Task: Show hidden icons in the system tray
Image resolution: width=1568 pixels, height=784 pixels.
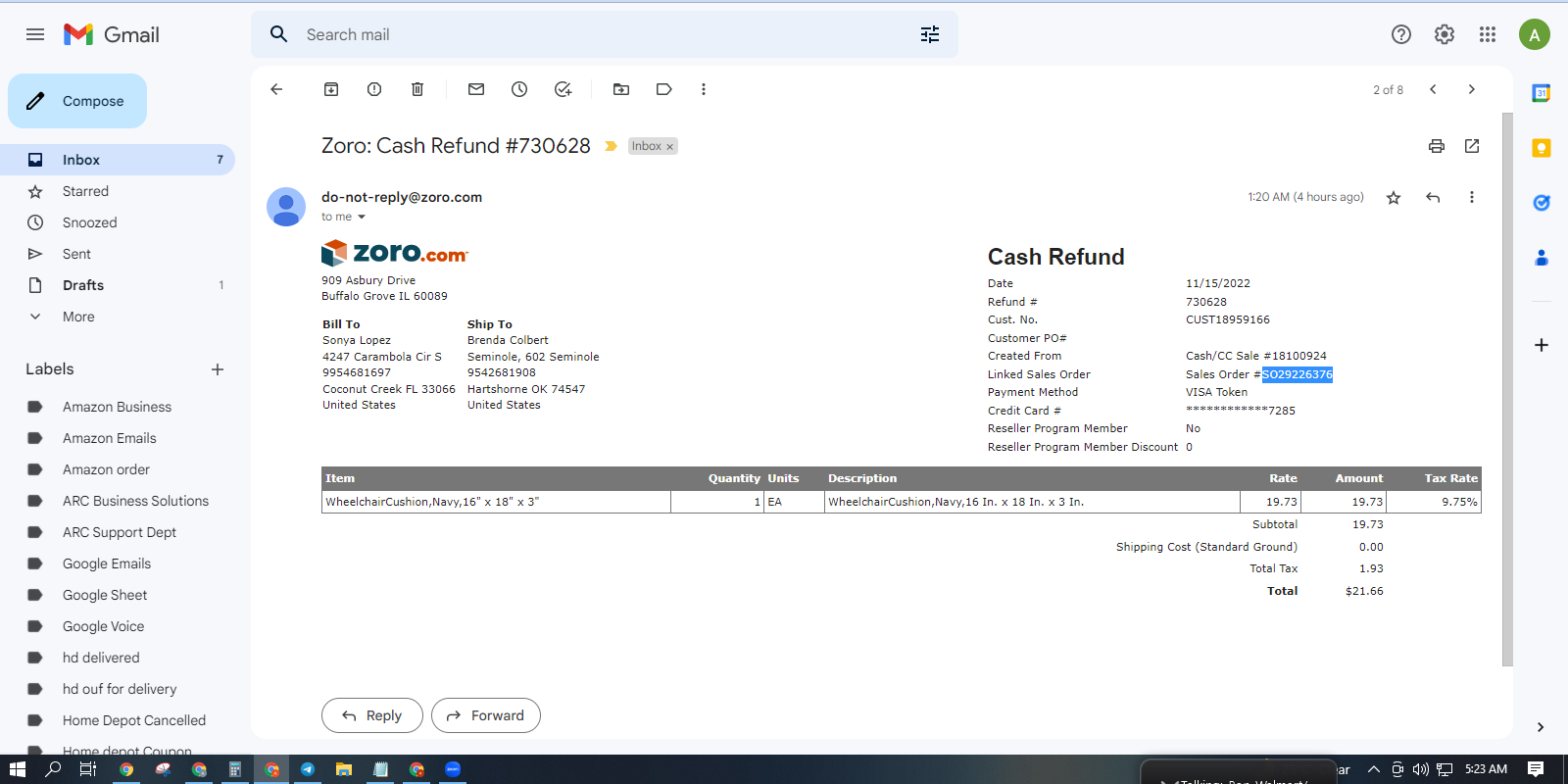Action: tap(1374, 769)
